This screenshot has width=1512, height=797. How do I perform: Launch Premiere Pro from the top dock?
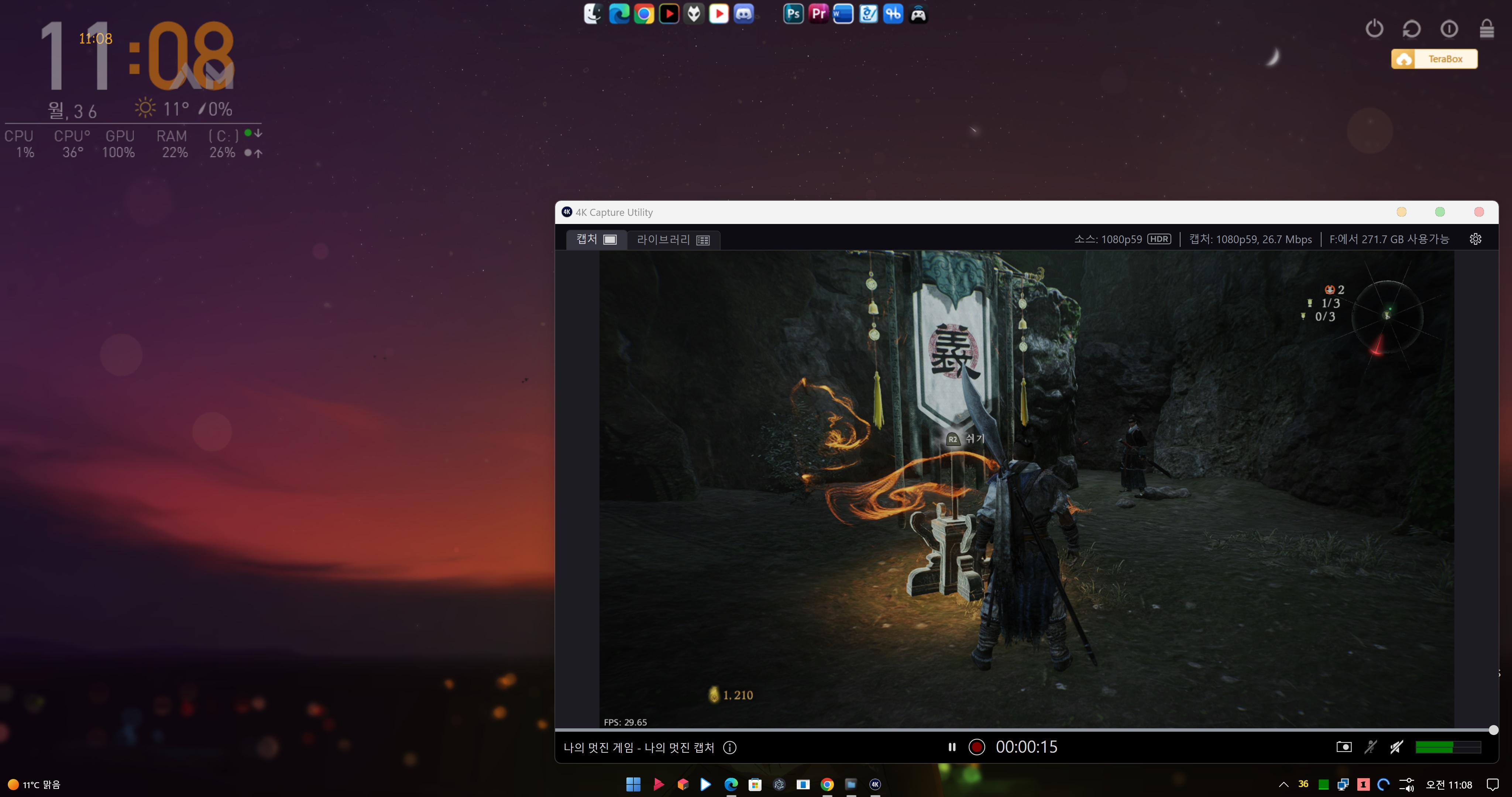click(818, 14)
